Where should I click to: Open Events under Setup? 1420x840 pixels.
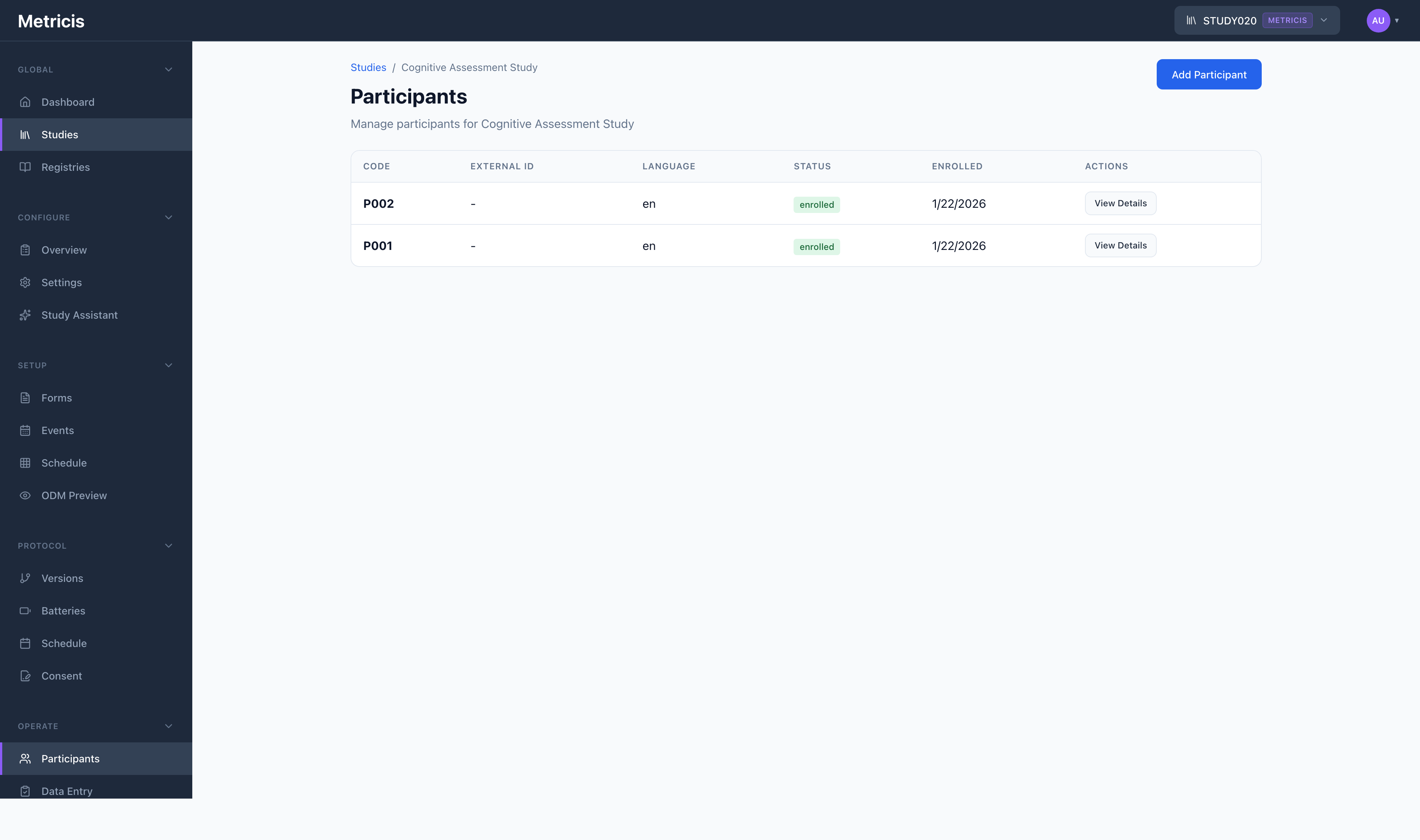96,431
